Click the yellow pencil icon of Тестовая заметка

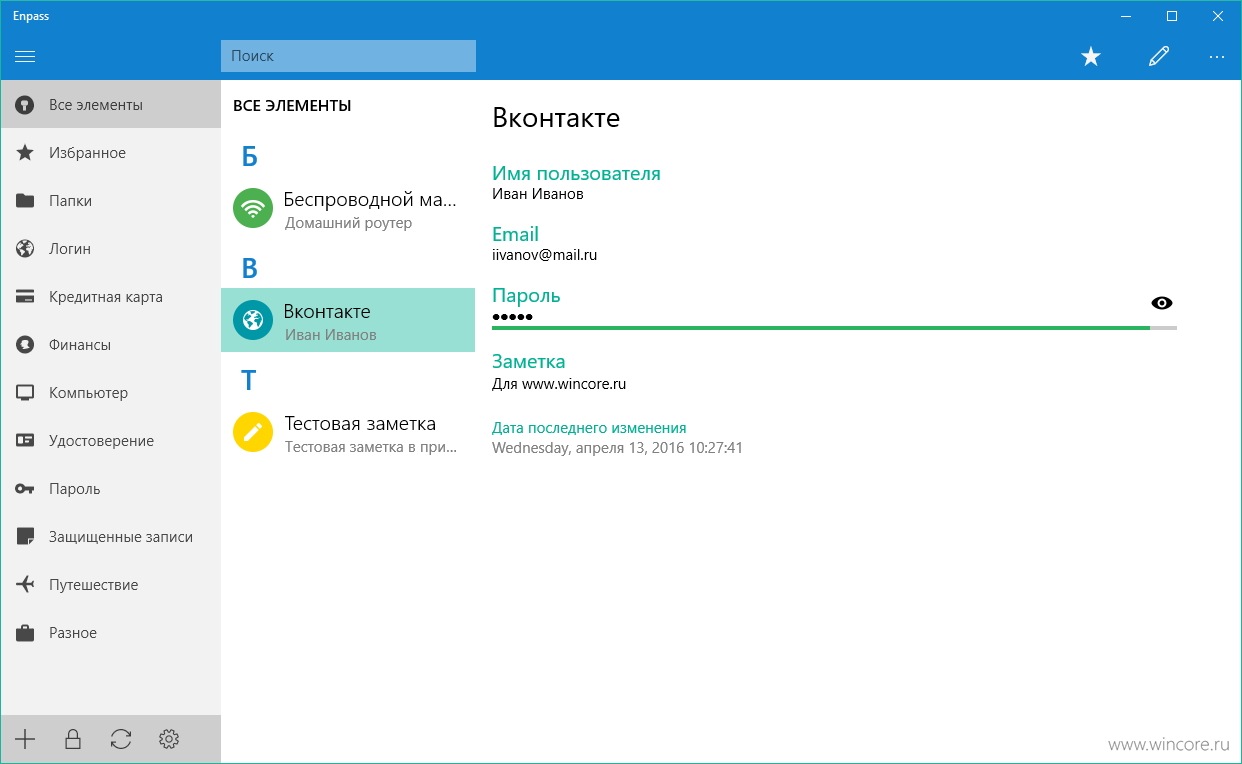pos(253,432)
